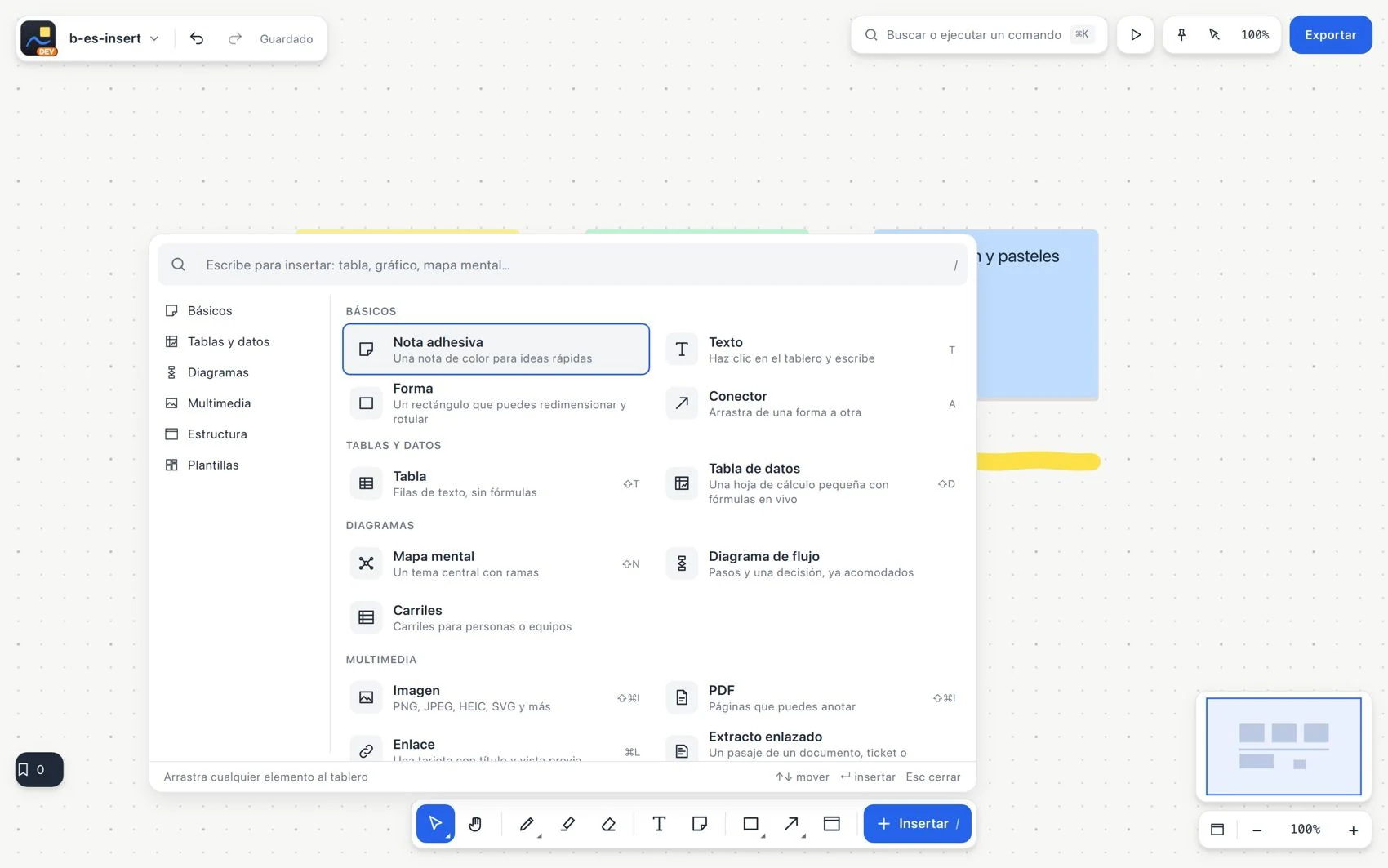Click the undo arrow icon
This screenshot has width=1388, height=868.
[x=197, y=38]
